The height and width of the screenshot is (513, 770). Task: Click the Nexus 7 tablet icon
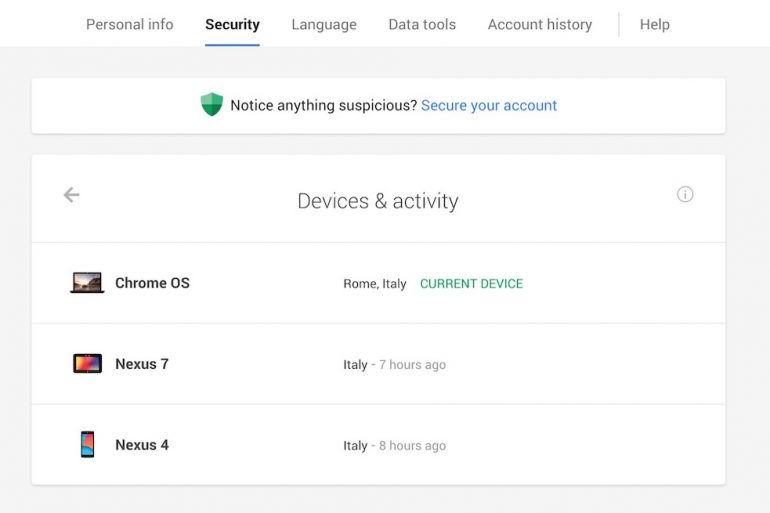tap(87, 364)
